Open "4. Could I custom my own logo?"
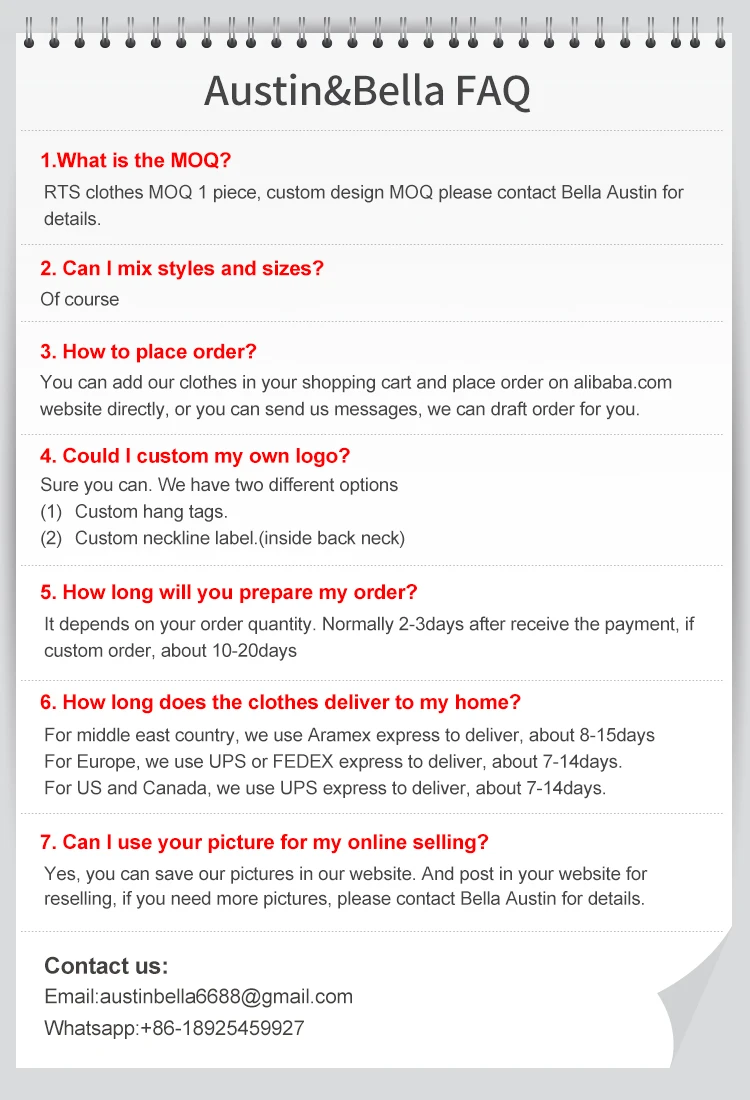This screenshot has width=750, height=1100. pos(195,456)
